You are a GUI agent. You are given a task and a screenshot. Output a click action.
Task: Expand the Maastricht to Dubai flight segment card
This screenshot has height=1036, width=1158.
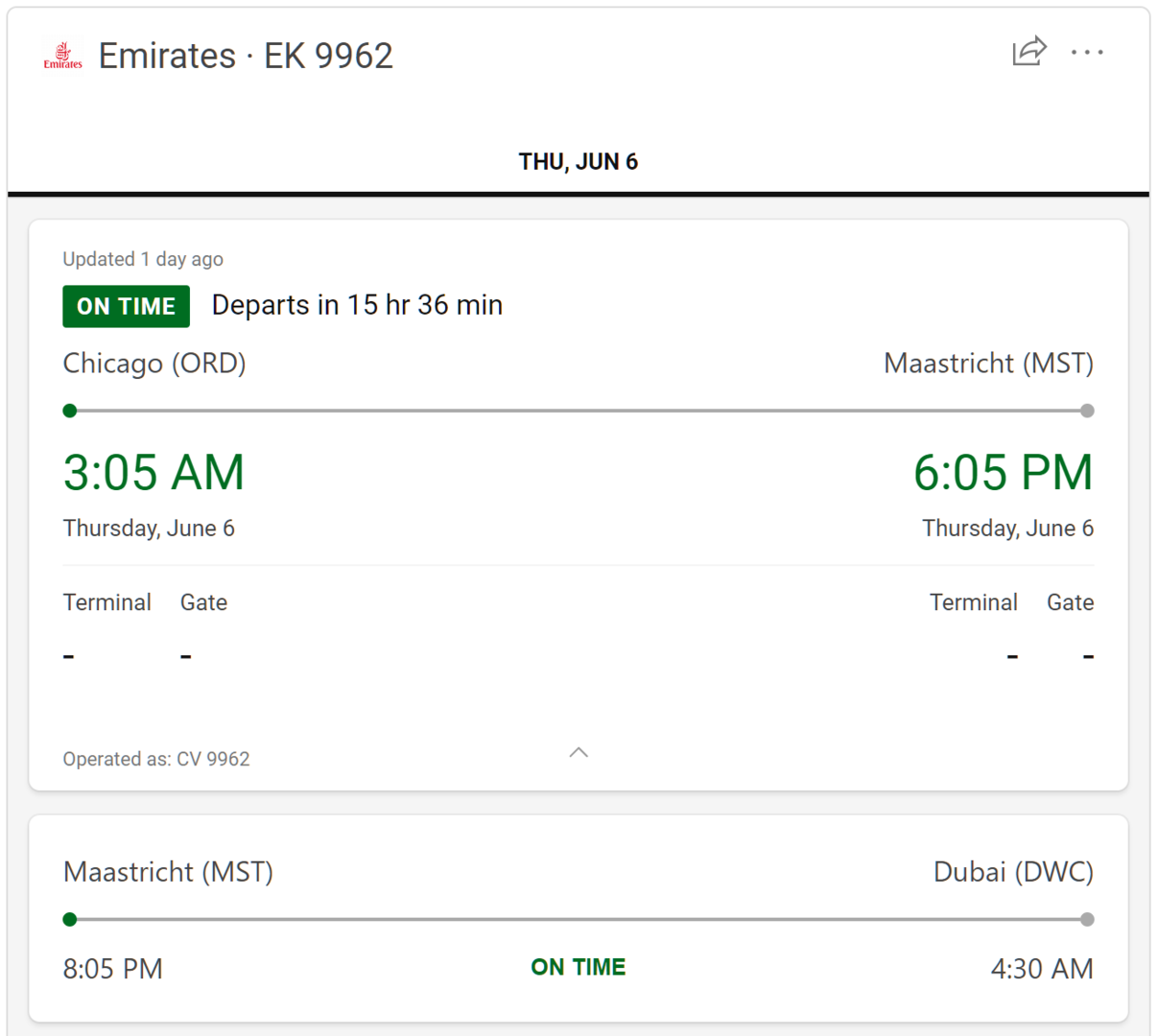pyautogui.click(x=579, y=918)
